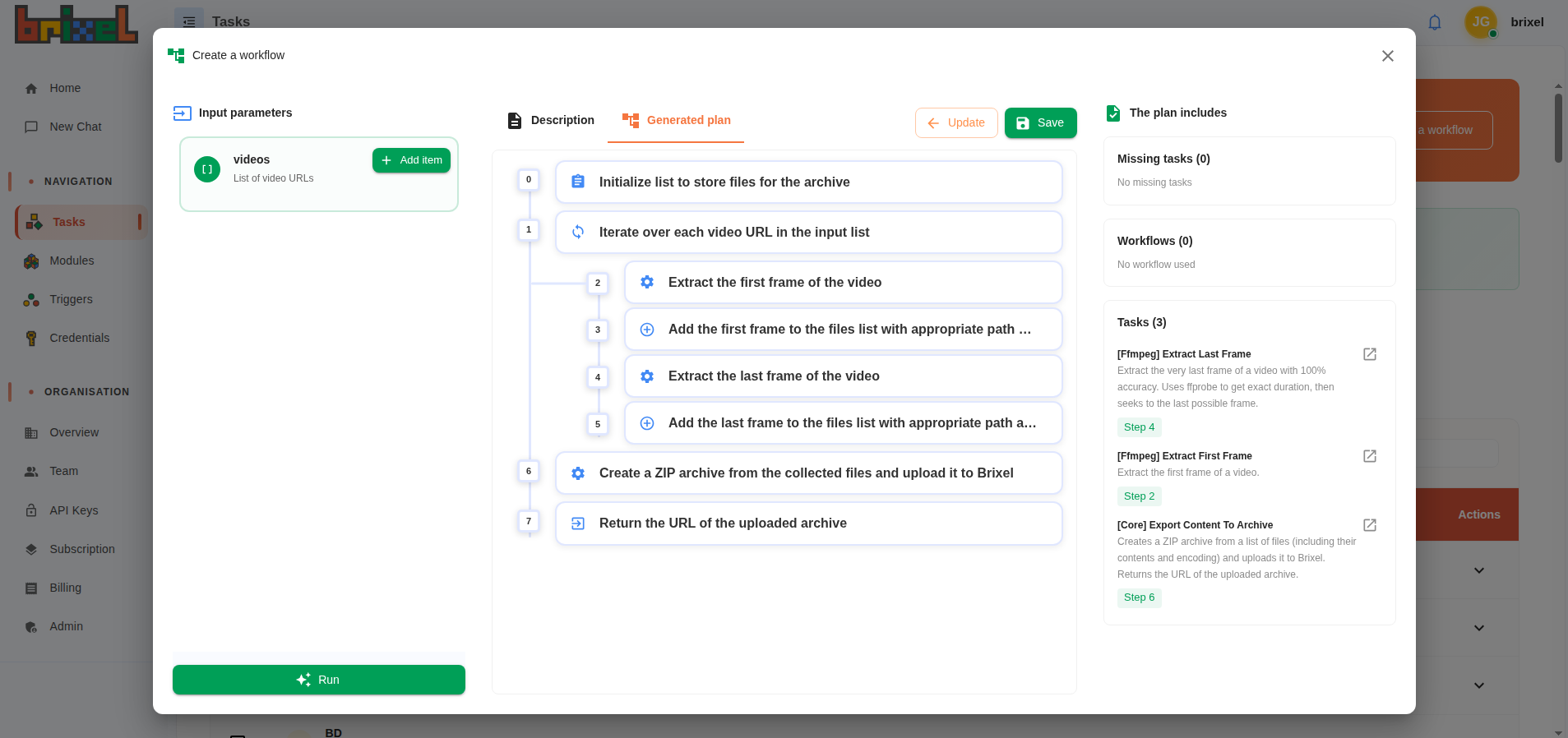The image size is (1568, 738).
Task: Click the Step 4 tag
Action: click(1139, 427)
